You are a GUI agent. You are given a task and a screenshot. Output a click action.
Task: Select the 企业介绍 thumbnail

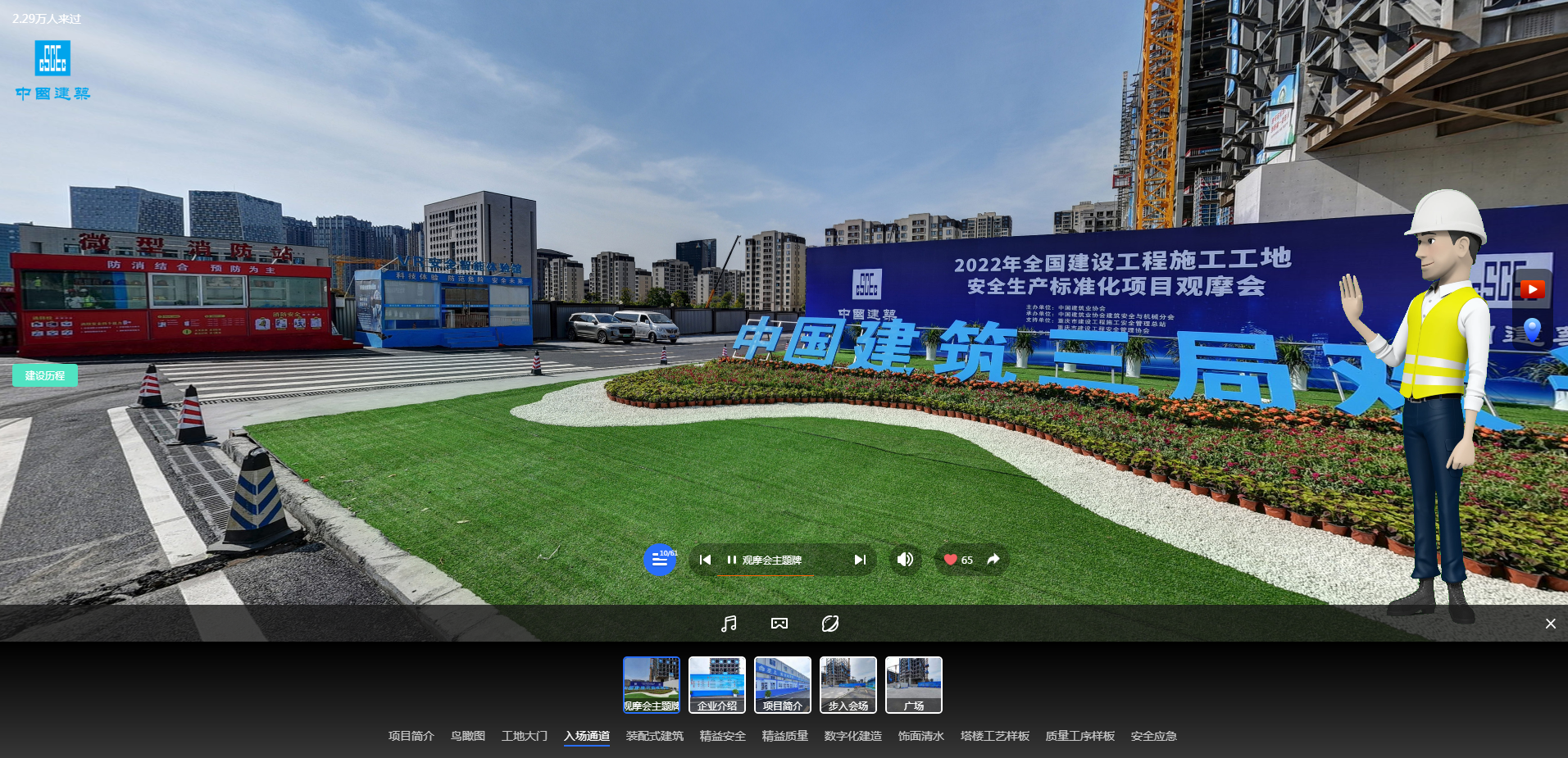tap(717, 685)
